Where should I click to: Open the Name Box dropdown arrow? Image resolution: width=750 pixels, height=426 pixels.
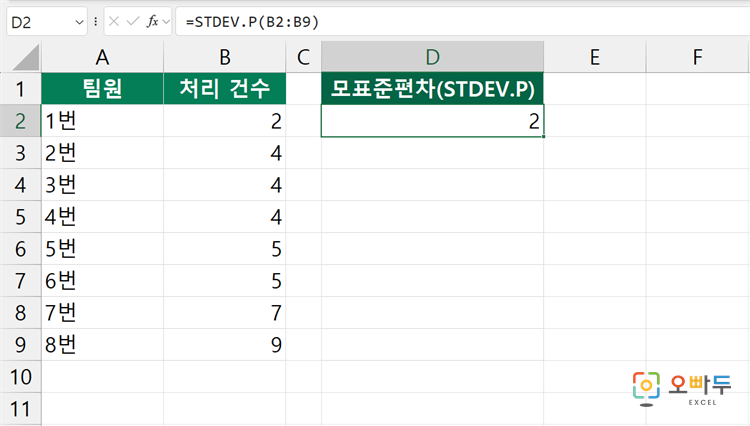(x=79, y=22)
